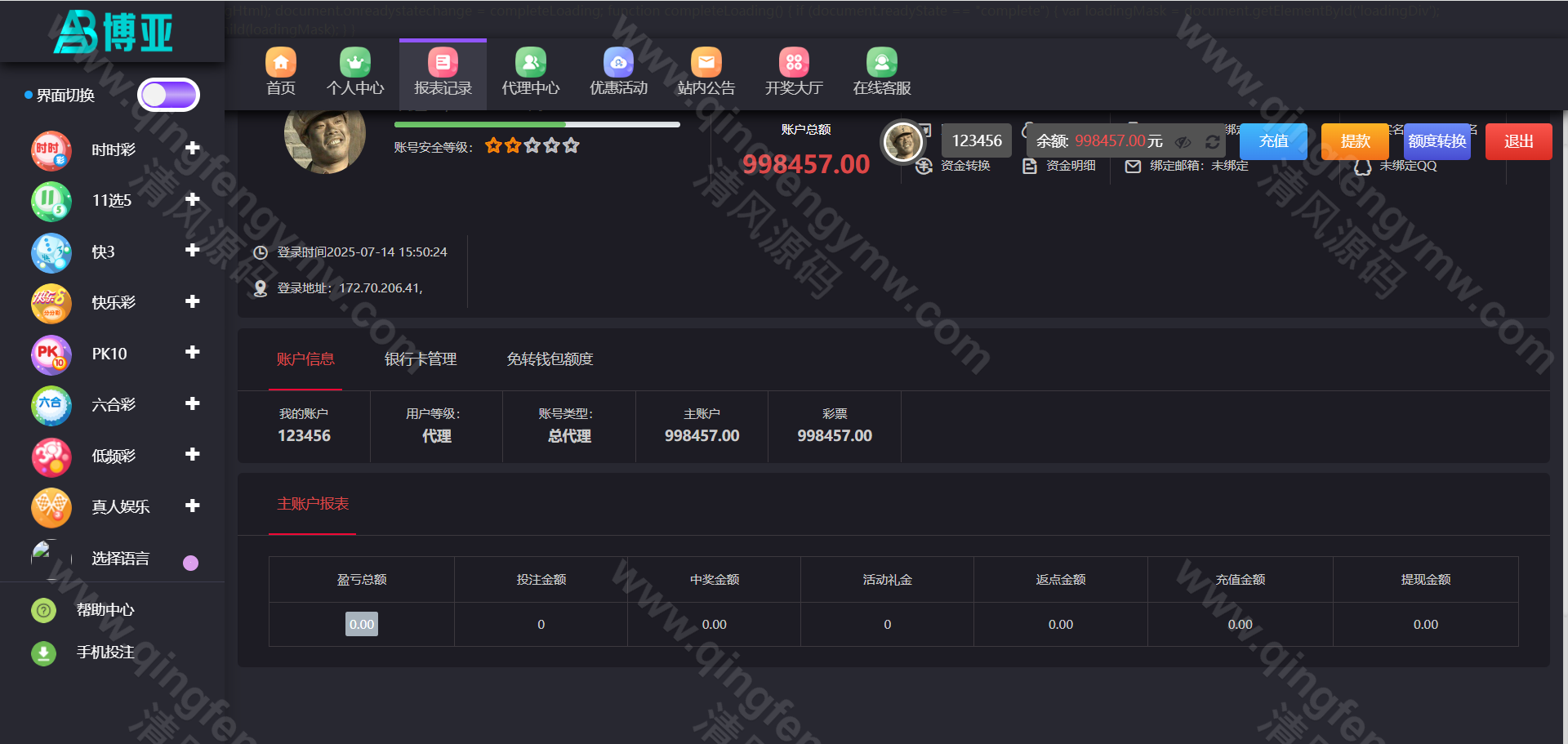Click 提现金额 column header
Image resolution: width=1568 pixels, height=744 pixels.
point(1426,580)
